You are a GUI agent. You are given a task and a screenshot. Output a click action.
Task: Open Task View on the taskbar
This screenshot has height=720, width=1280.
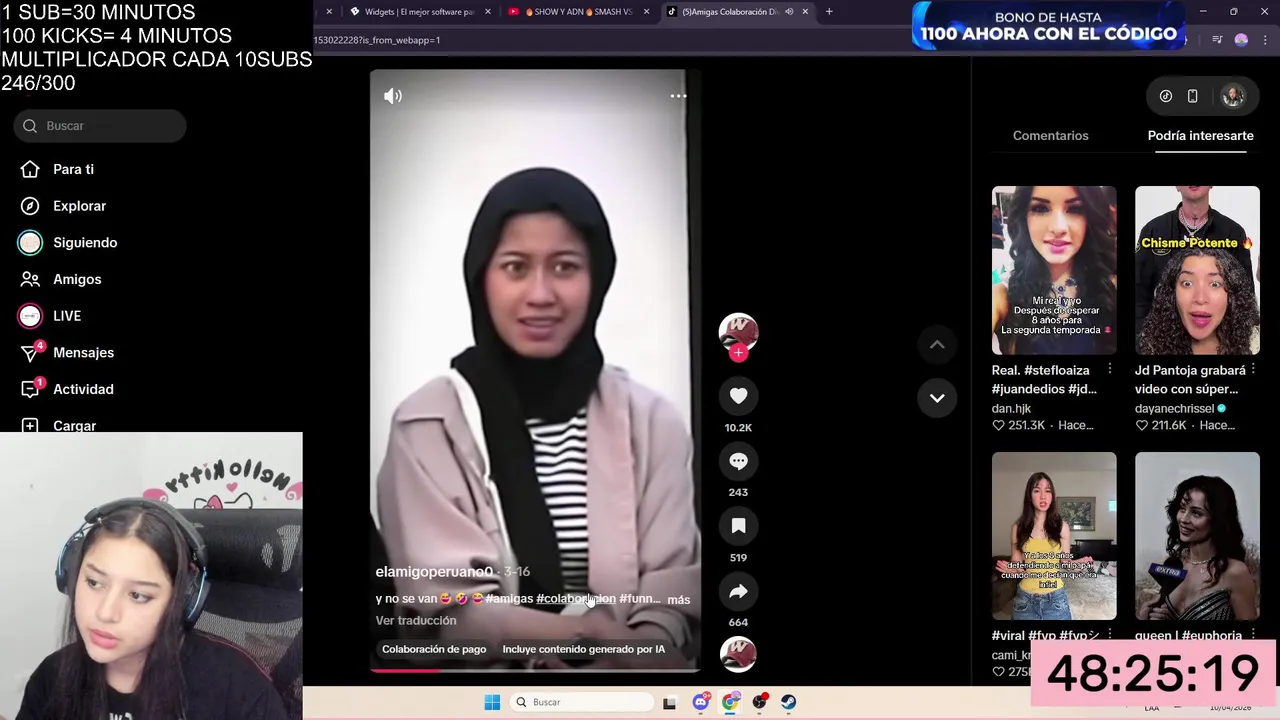click(670, 702)
